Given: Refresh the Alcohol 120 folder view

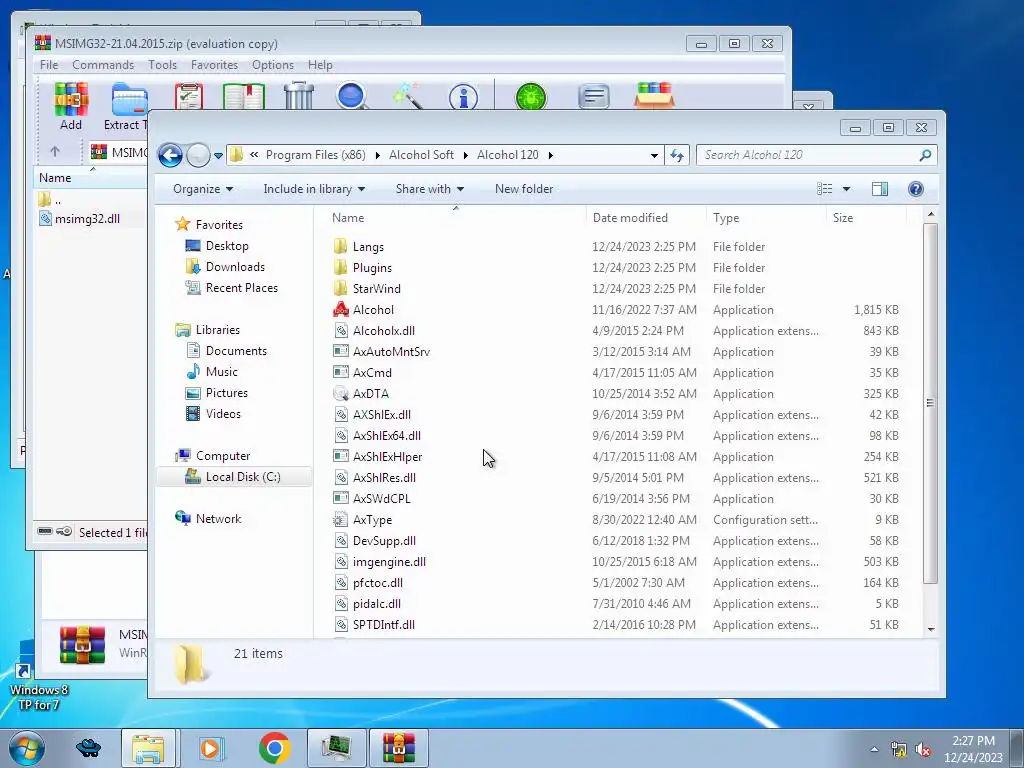Looking at the screenshot, I should coord(677,155).
